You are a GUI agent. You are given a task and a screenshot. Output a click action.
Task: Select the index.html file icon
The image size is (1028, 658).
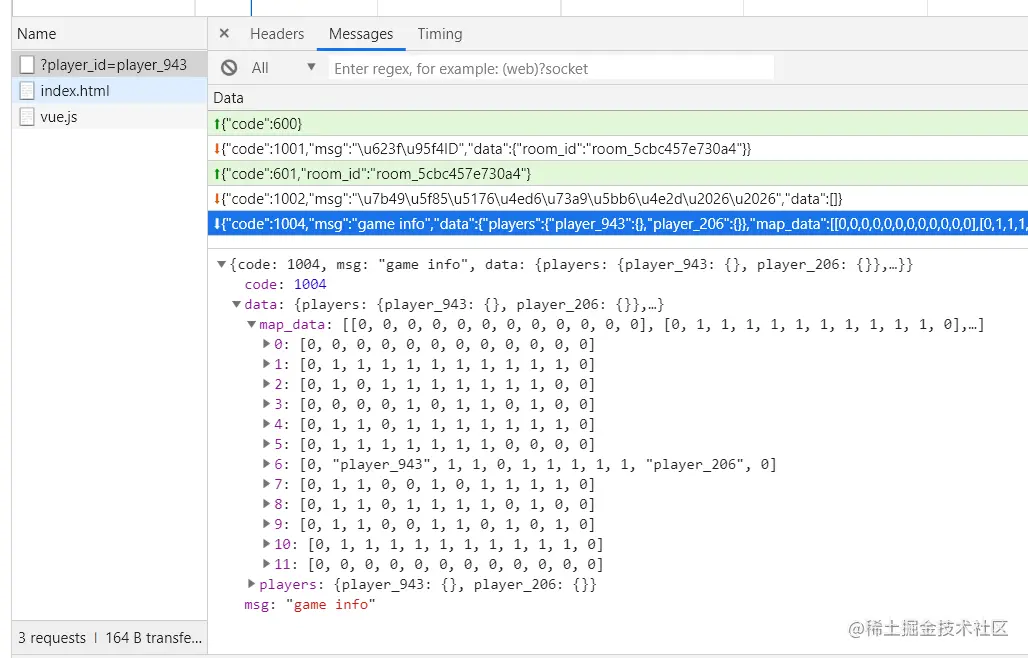[27, 91]
